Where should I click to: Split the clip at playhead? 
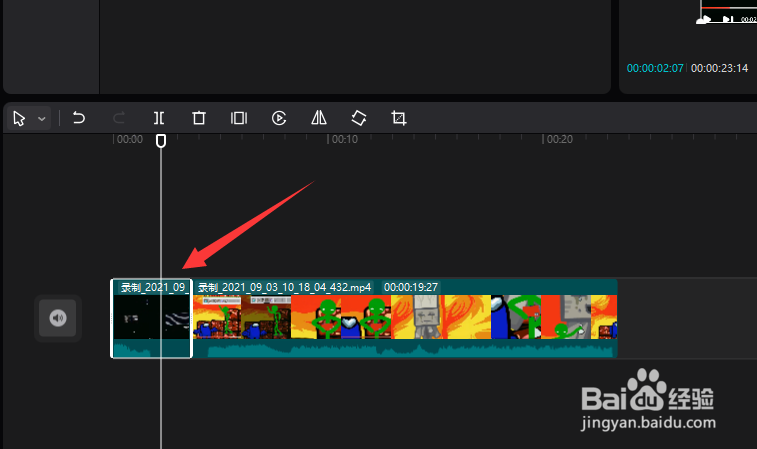pyautogui.click(x=159, y=118)
